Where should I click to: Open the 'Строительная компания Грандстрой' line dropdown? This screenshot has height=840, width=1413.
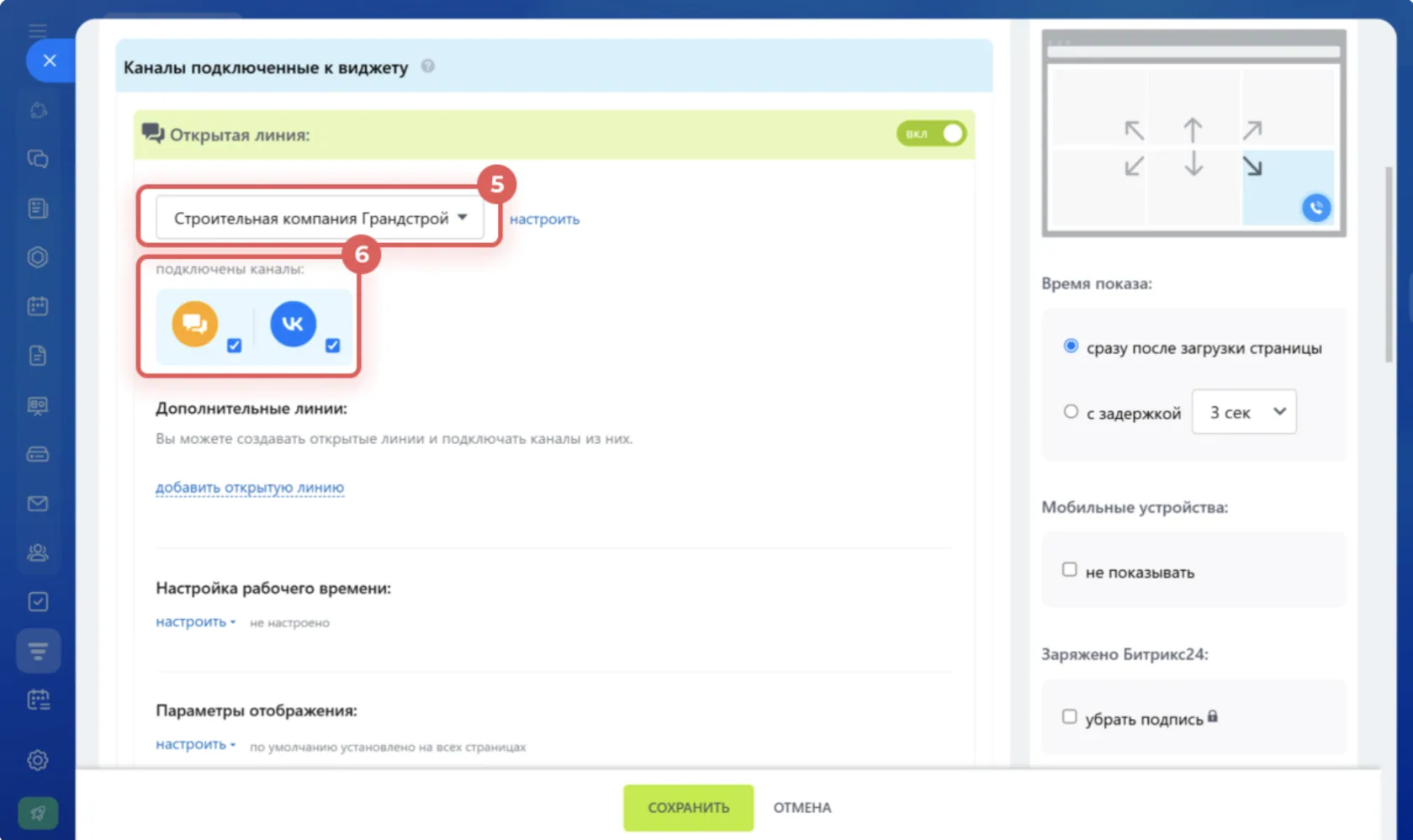(x=320, y=218)
